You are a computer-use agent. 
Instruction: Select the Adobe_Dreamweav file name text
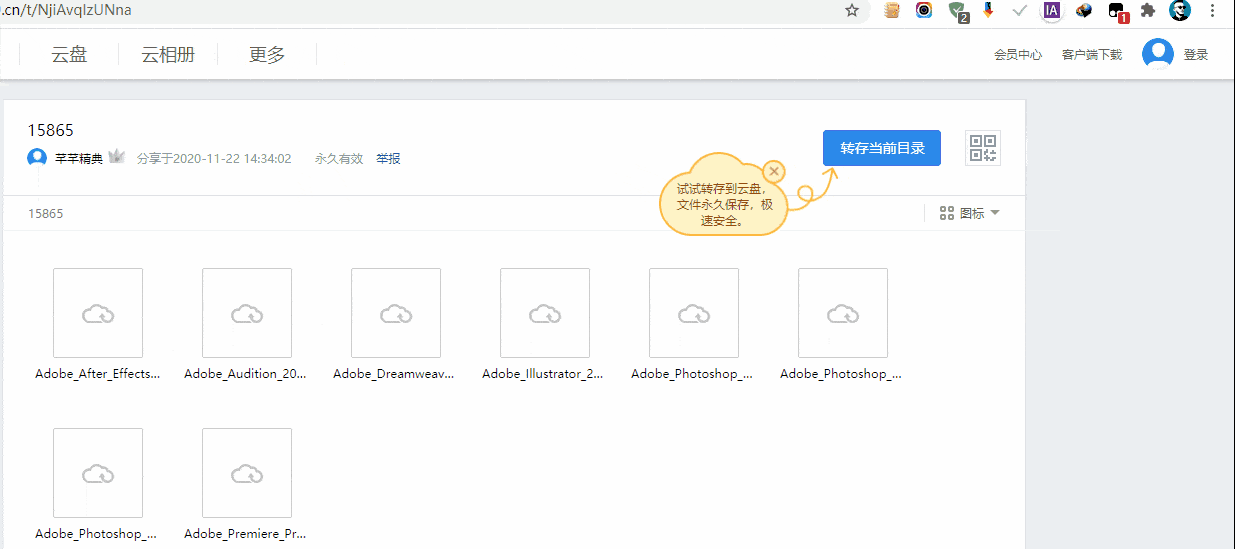[x=394, y=374]
